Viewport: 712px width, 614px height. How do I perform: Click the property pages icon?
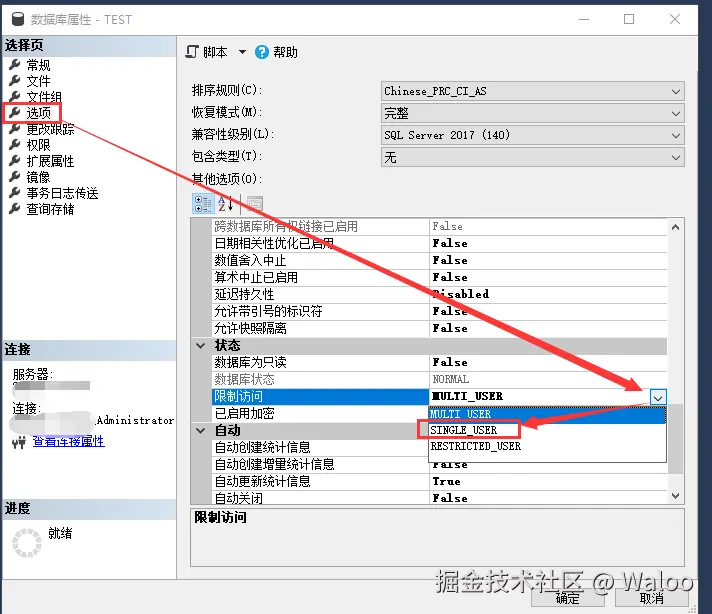tap(255, 203)
